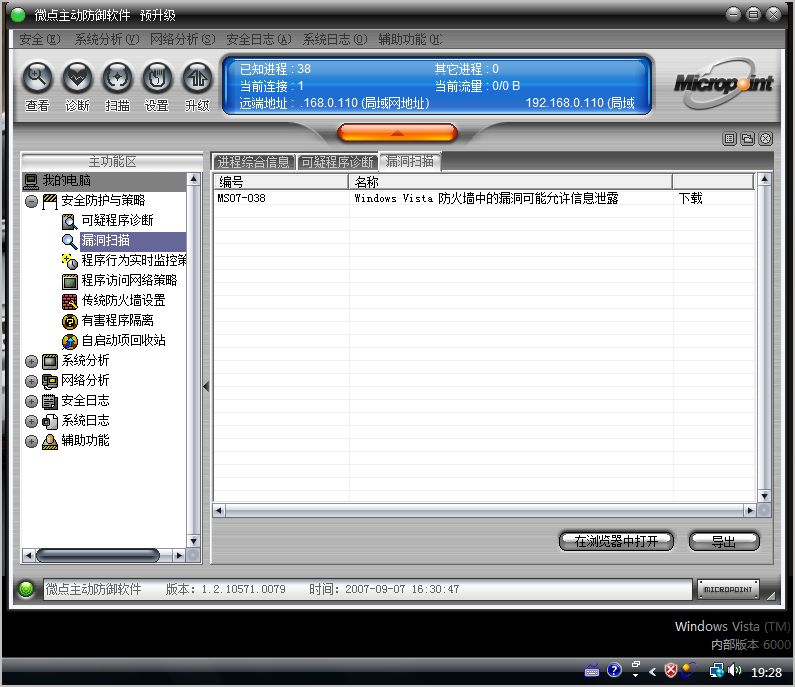The height and width of the screenshot is (687, 795).
Task: Click the list-view icon above the tab panel
Action: (x=730, y=138)
